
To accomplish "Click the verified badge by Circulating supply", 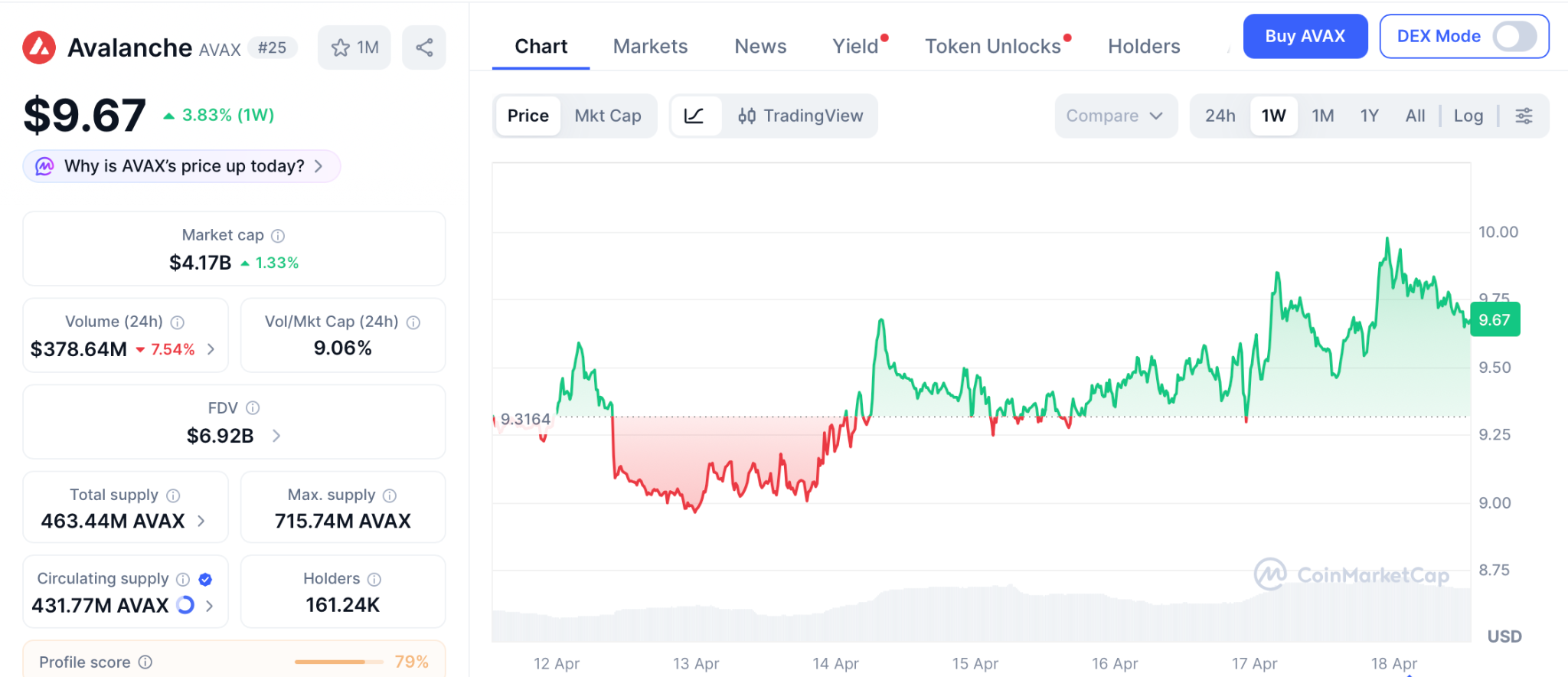I will click(x=205, y=579).
